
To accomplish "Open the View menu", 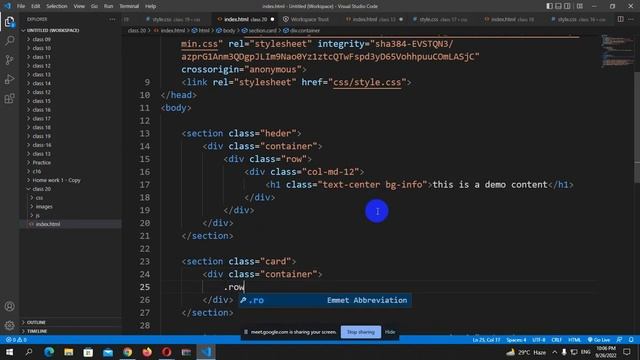I will coord(79,6).
